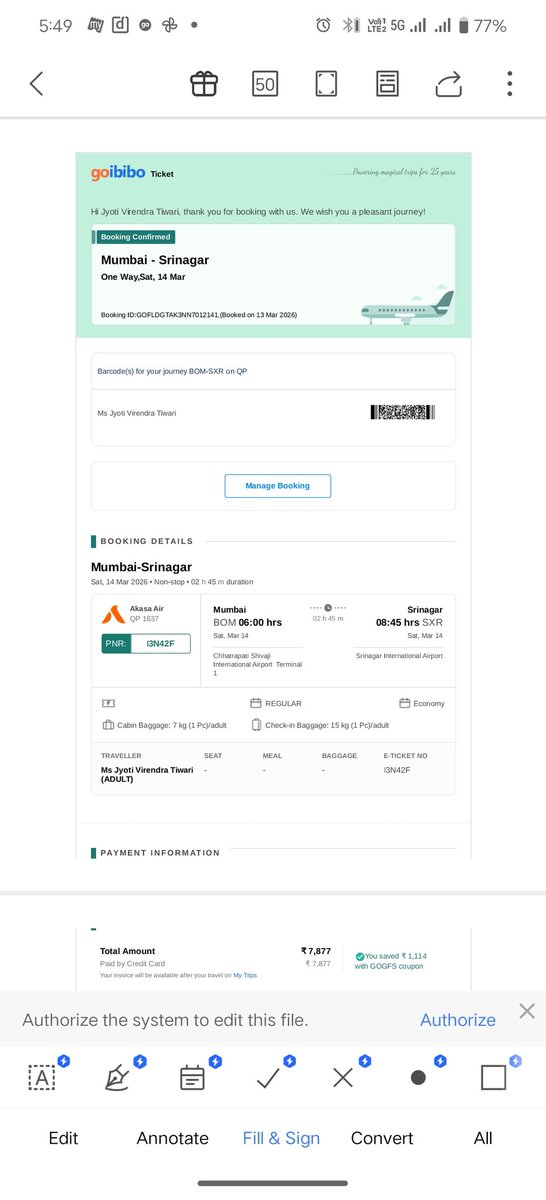This screenshot has width=546, height=1200.
Task: Switch to full screen view icon
Action: pos(326,84)
